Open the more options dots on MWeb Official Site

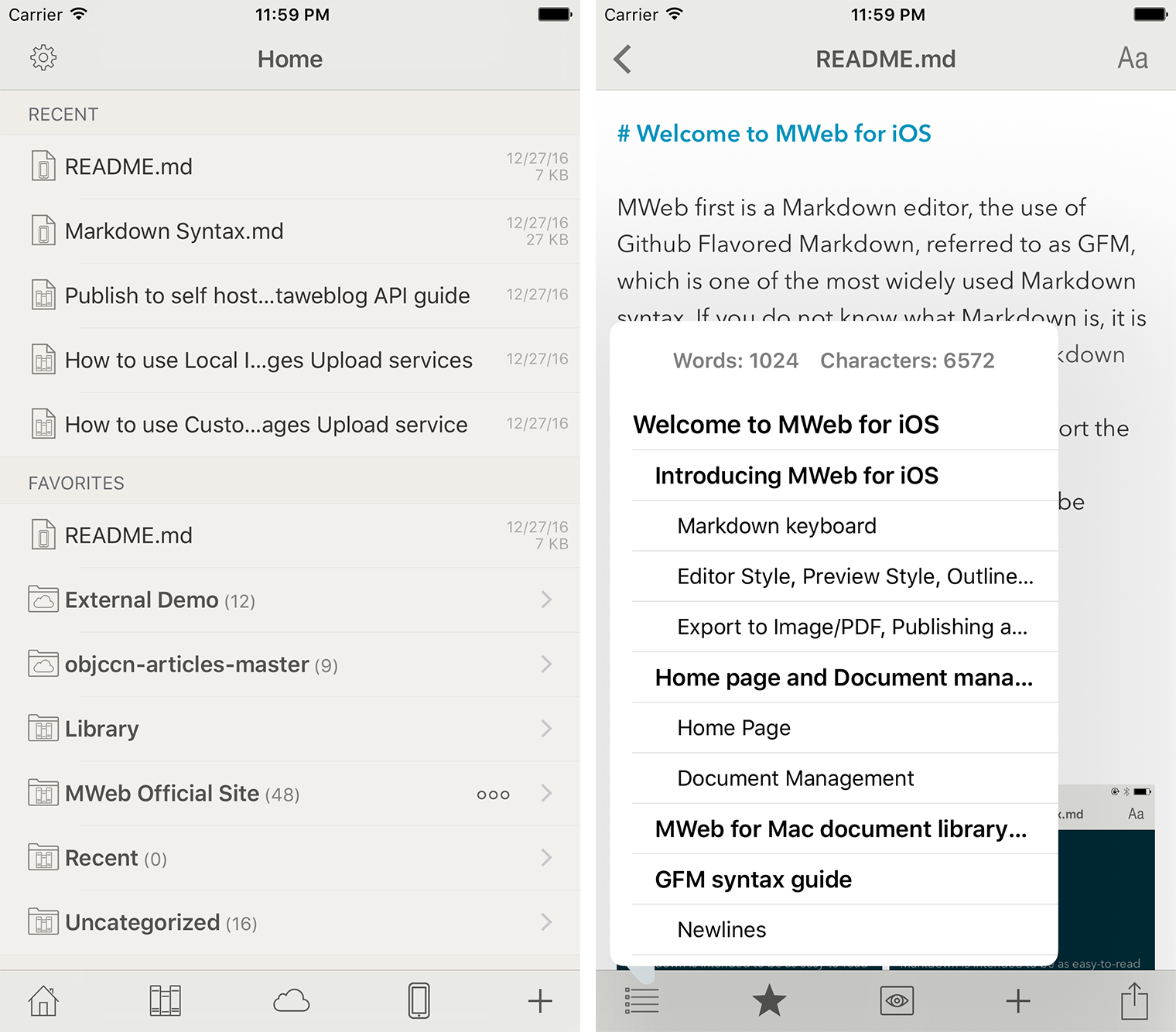pos(494,795)
